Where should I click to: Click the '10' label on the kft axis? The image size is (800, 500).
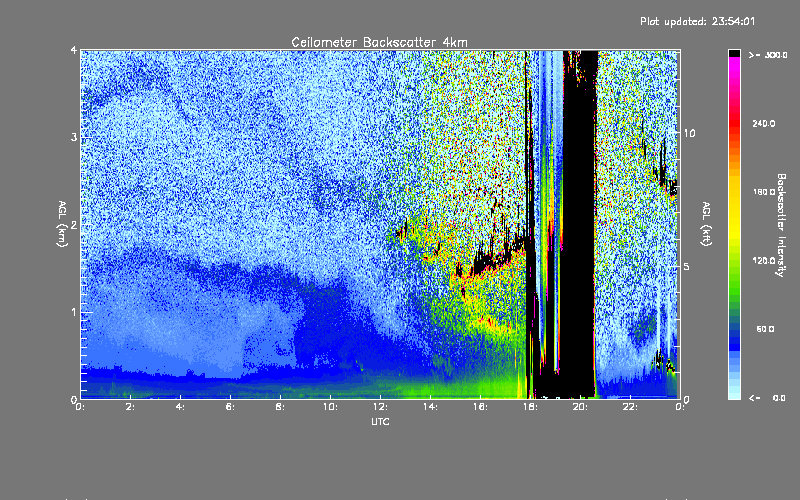pyautogui.click(x=689, y=133)
